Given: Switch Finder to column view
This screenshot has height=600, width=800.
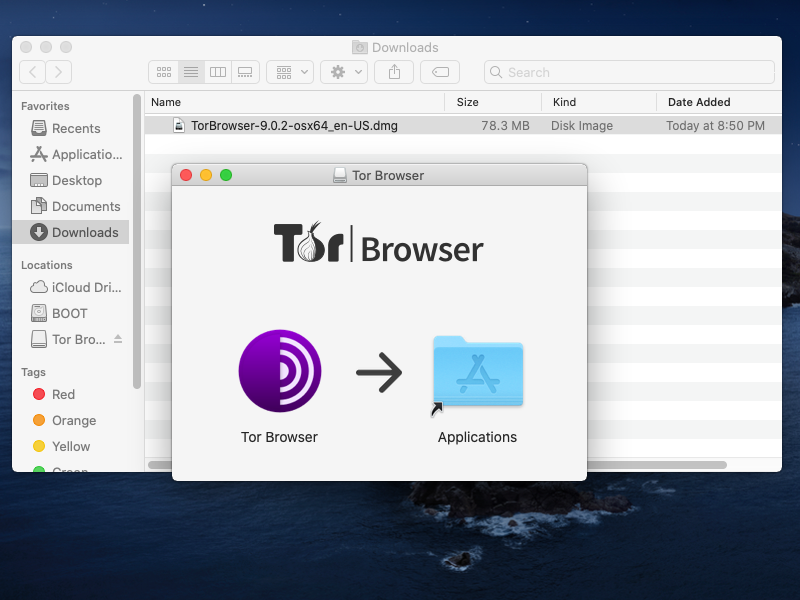Looking at the screenshot, I should [x=218, y=72].
